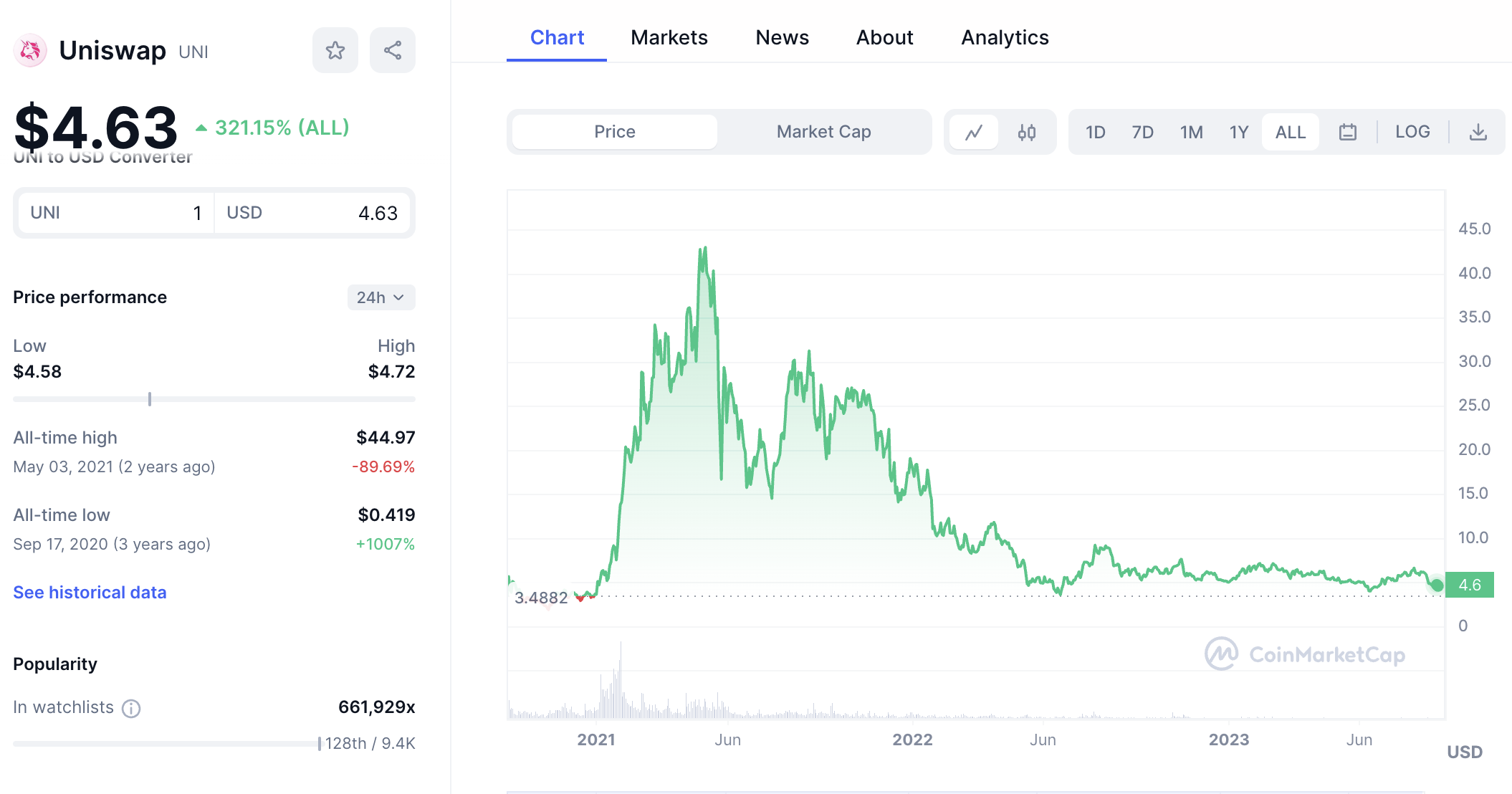Click the 45.0 y-axis label
Screen dimensions: 1512x794
click(x=1475, y=229)
